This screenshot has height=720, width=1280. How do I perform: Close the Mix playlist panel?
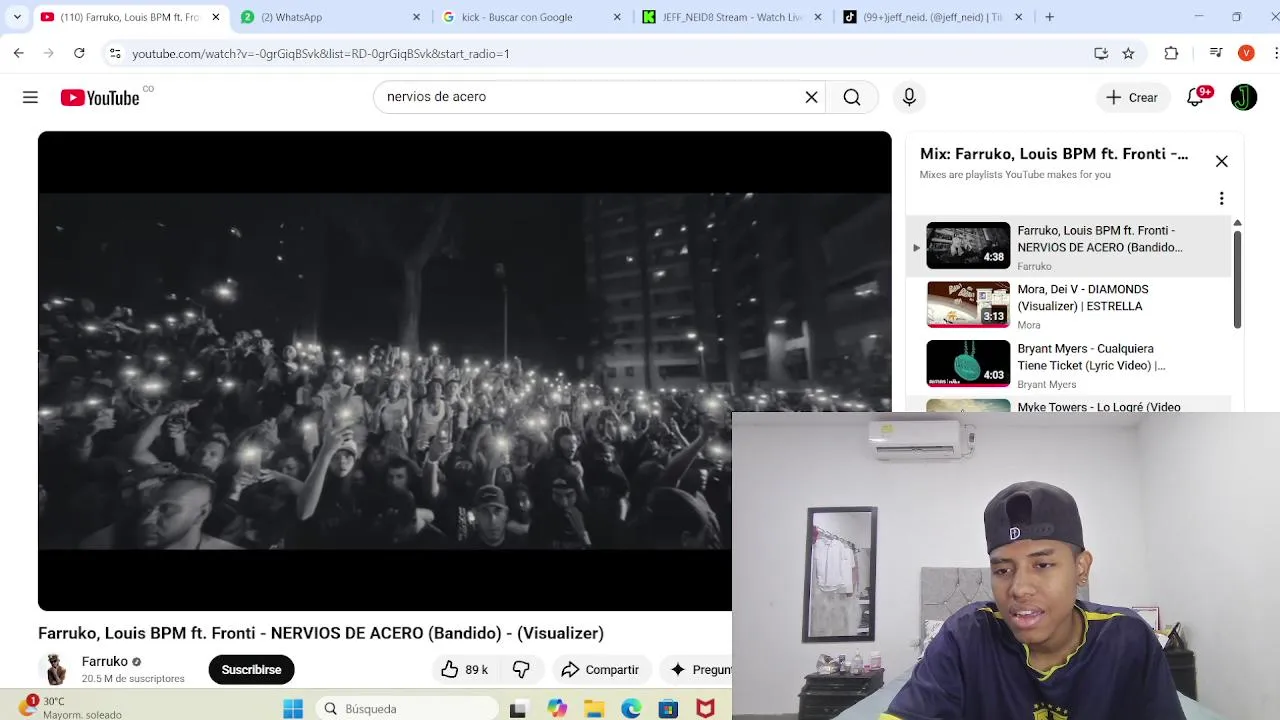click(x=1221, y=161)
